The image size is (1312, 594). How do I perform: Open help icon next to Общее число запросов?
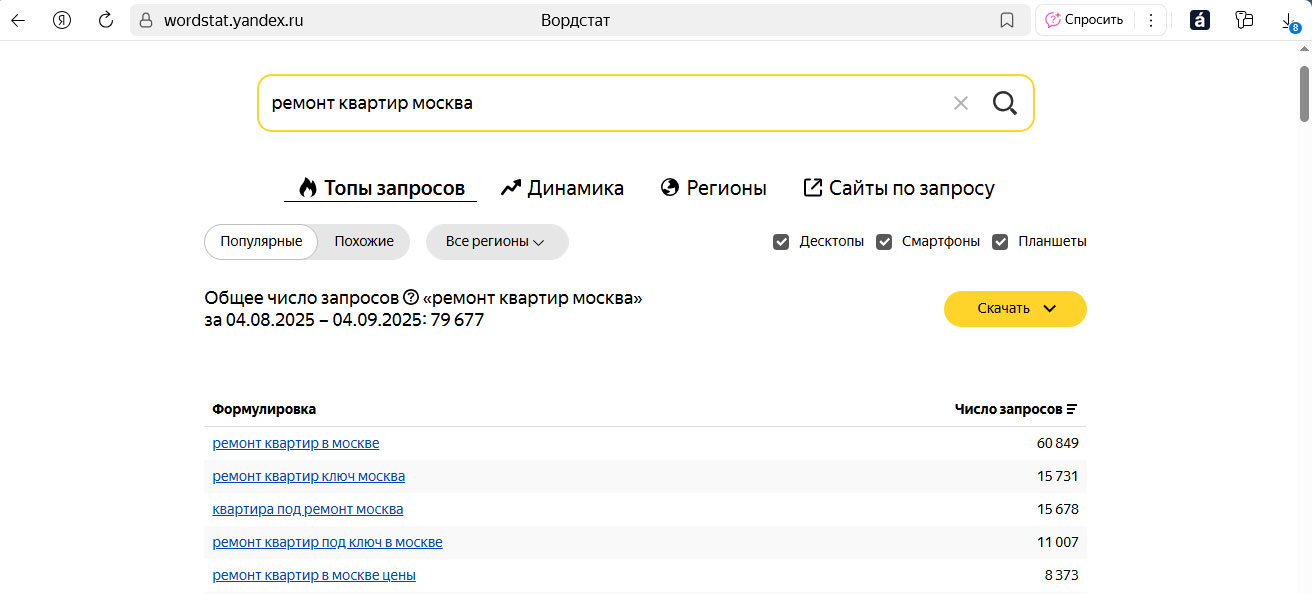tap(410, 298)
